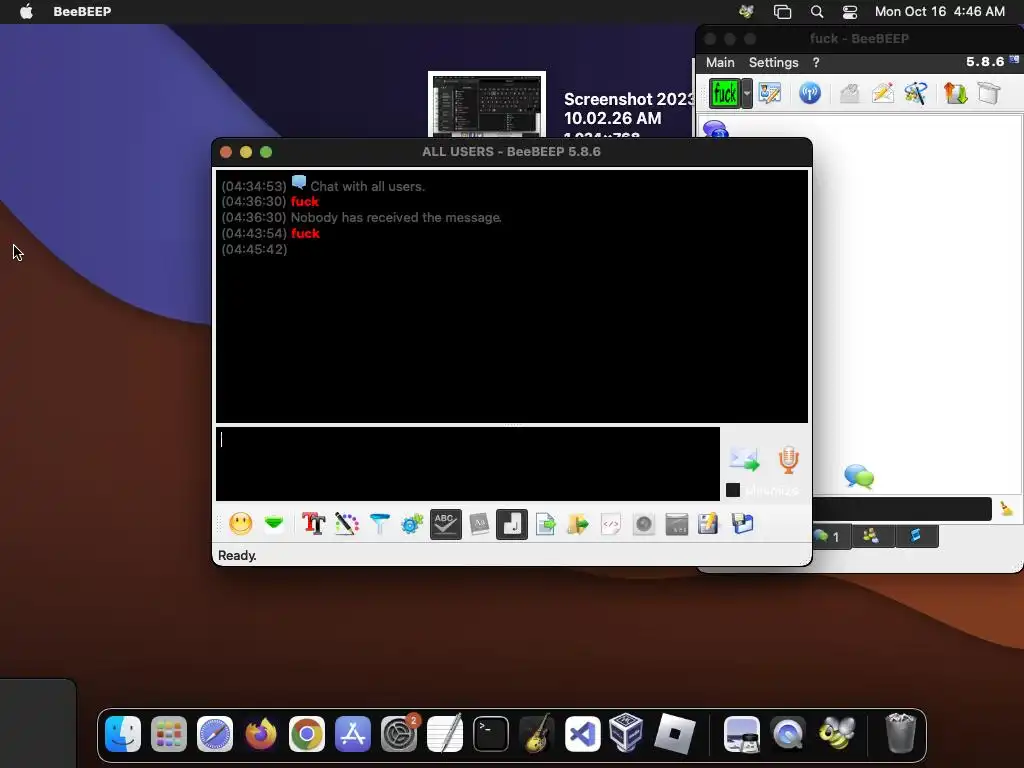The image size is (1024, 768).
Task: Click the grayed-out envelope icon in main toolbar
Action: point(849,93)
